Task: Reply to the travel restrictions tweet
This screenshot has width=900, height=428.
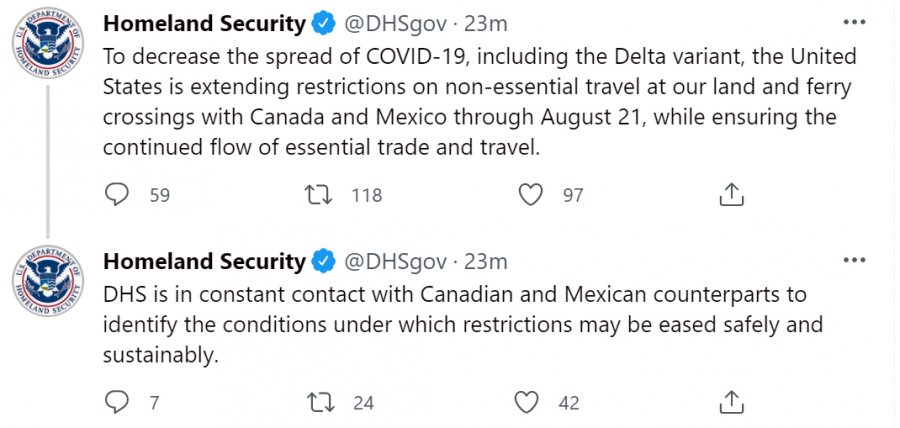Action: point(118,195)
